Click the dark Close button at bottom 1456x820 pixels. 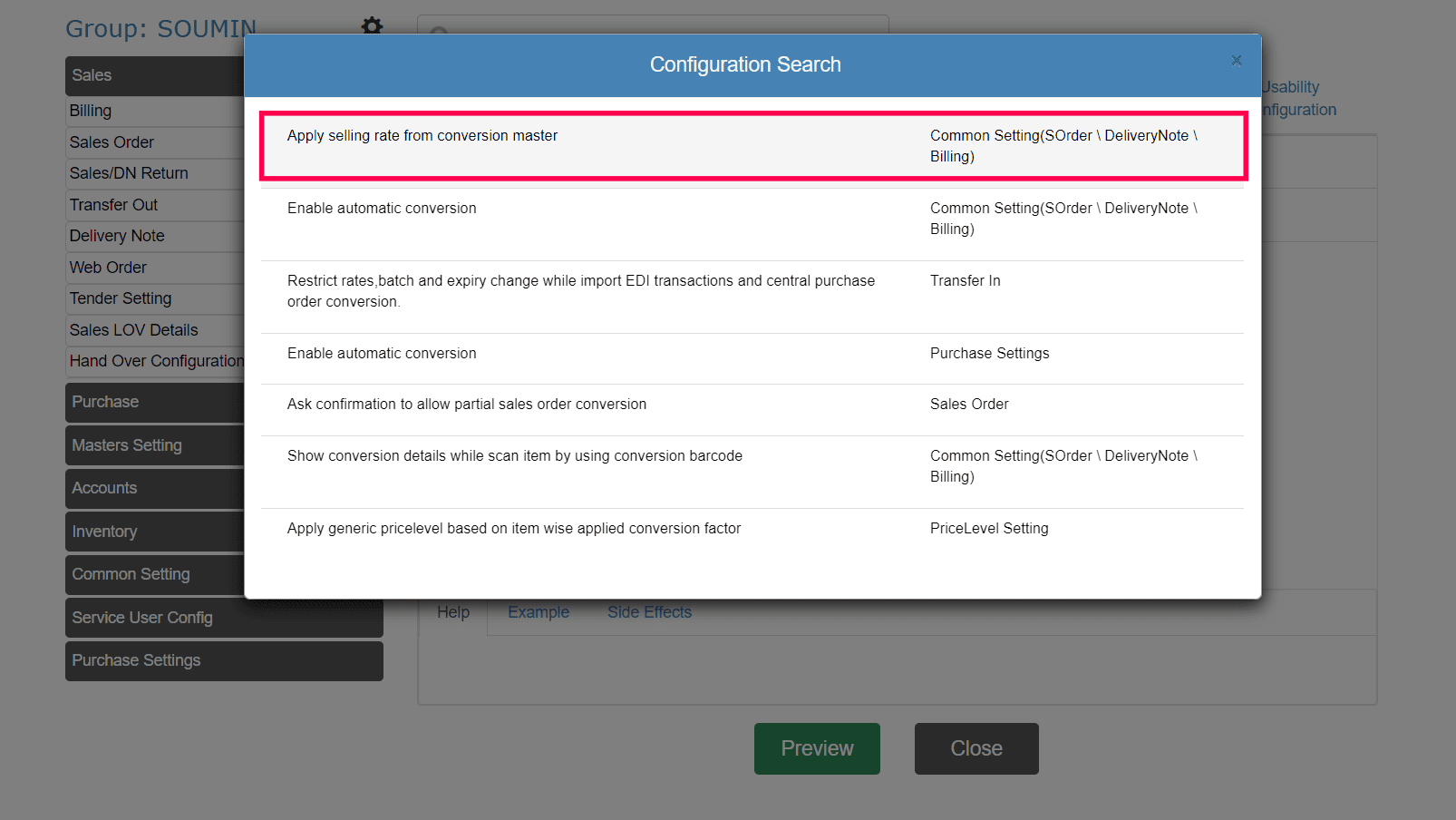(x=976, y=748)
